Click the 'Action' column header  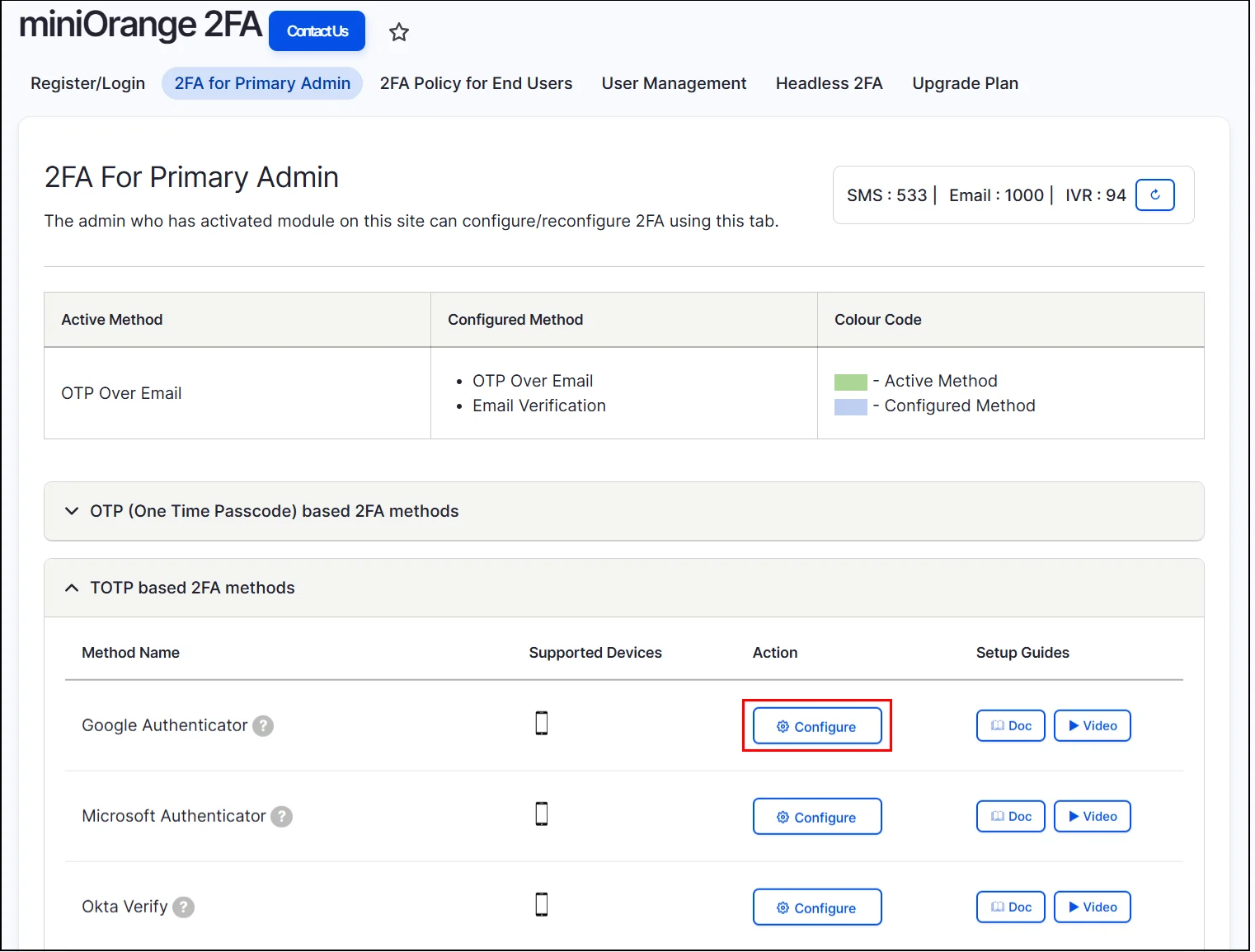[x=775, y=653]
